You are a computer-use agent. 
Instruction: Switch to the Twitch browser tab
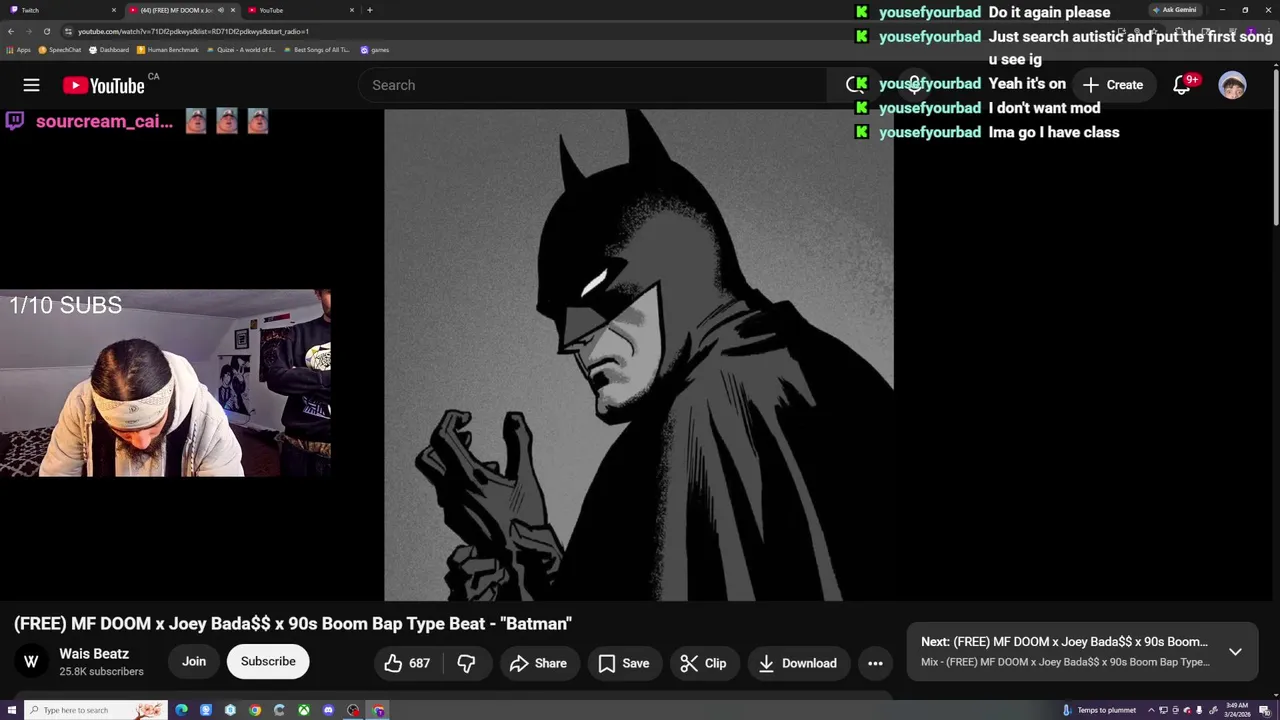point(60,10)
